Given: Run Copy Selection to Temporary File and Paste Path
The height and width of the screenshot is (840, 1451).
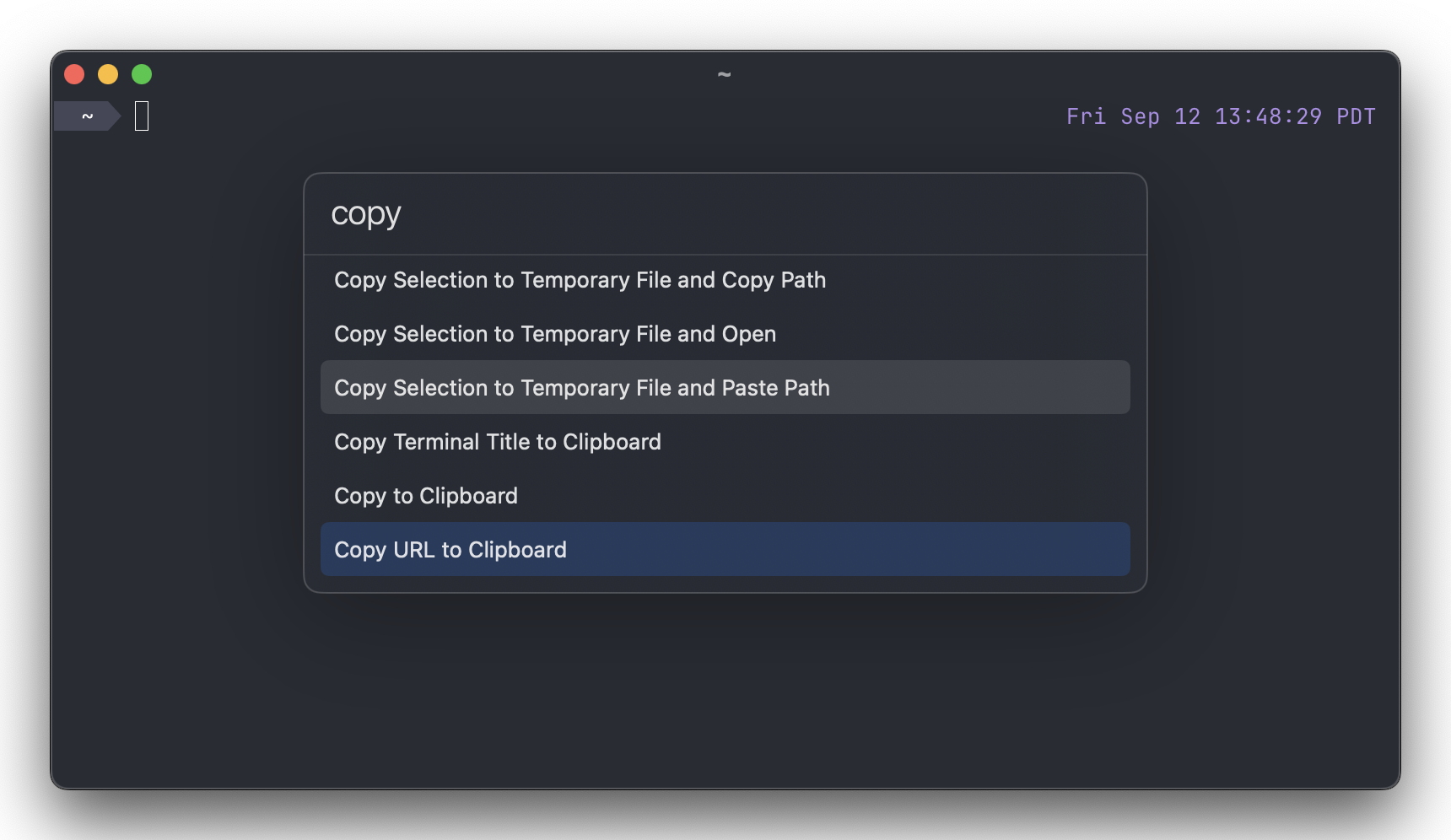Looking at the screenshot, I should (725, 388).
